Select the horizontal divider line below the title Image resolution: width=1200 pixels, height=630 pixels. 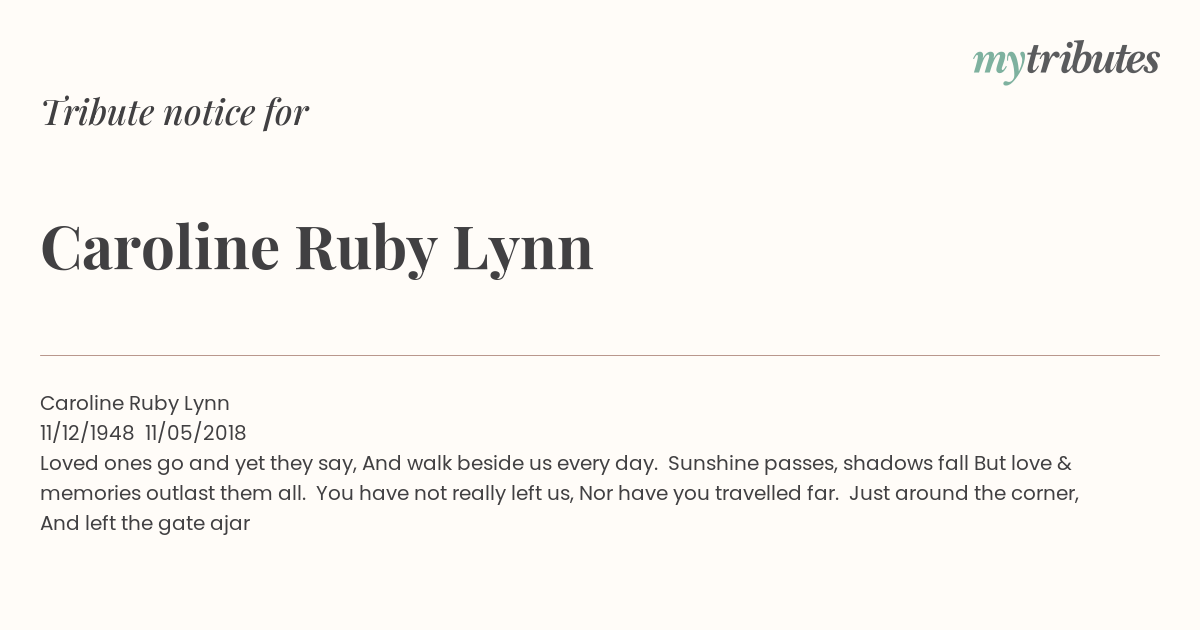tap(600, 355)
